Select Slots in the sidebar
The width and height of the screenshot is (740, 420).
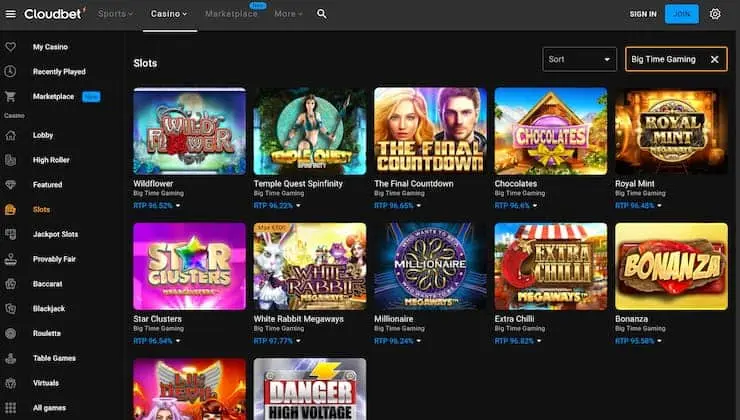pos(42,210)
